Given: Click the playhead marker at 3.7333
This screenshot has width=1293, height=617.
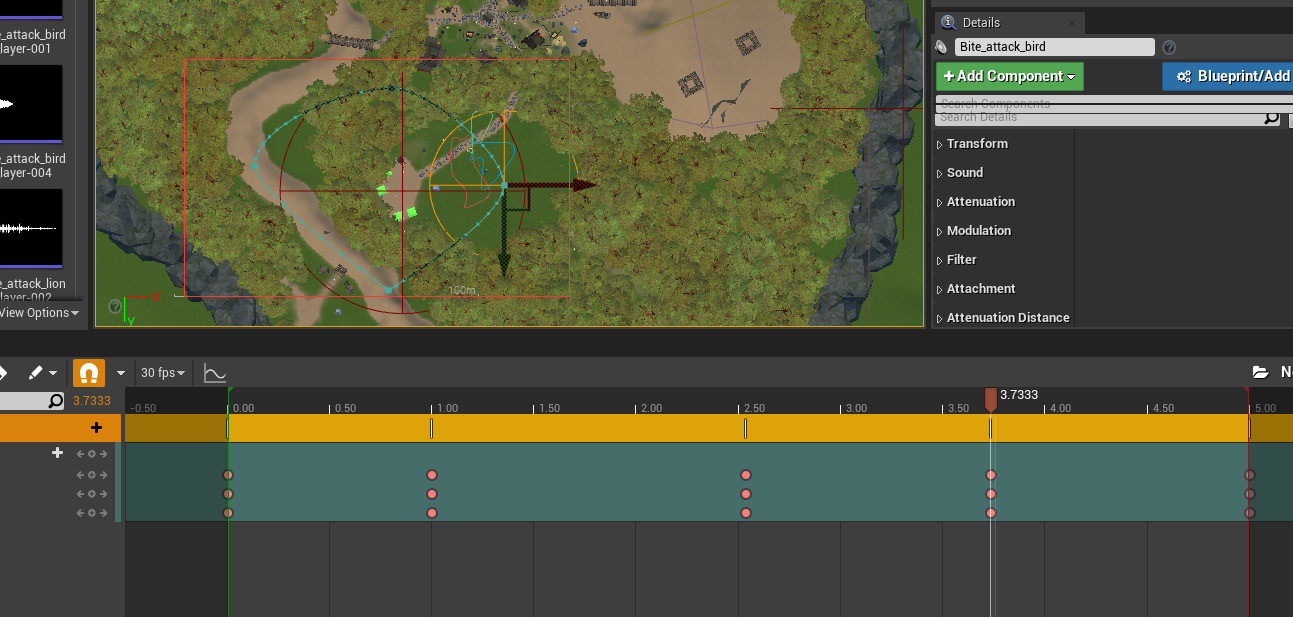Looking at the screenshot, I should coord(991,399).
